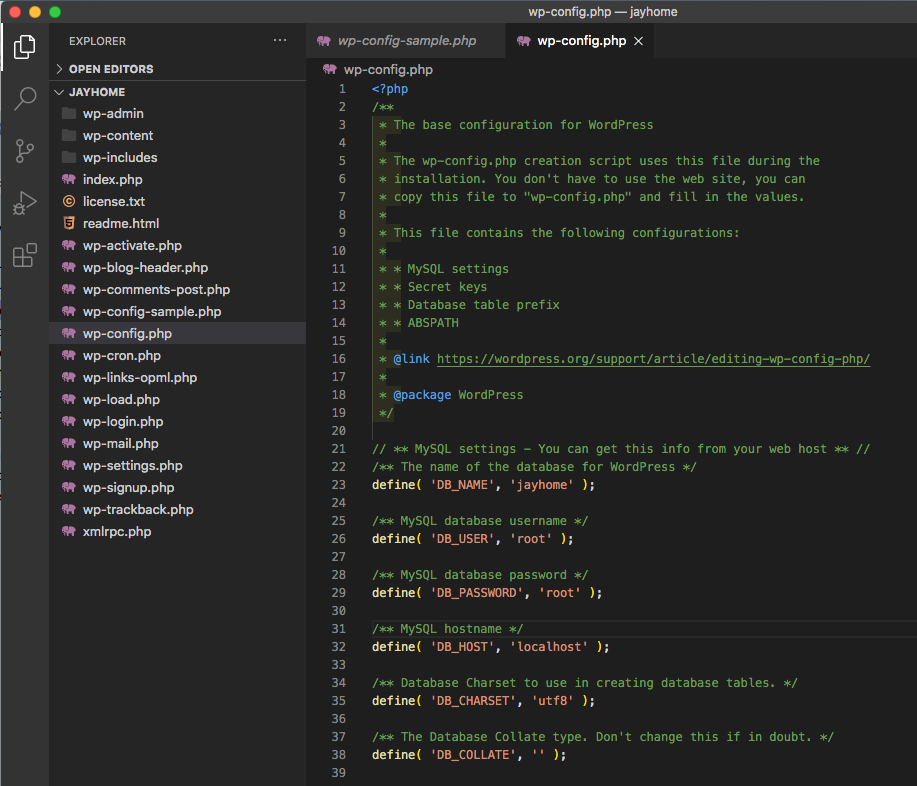Click the elephant icon beside wp-cron.php
917x786 pixels.
tap(69, 355)
